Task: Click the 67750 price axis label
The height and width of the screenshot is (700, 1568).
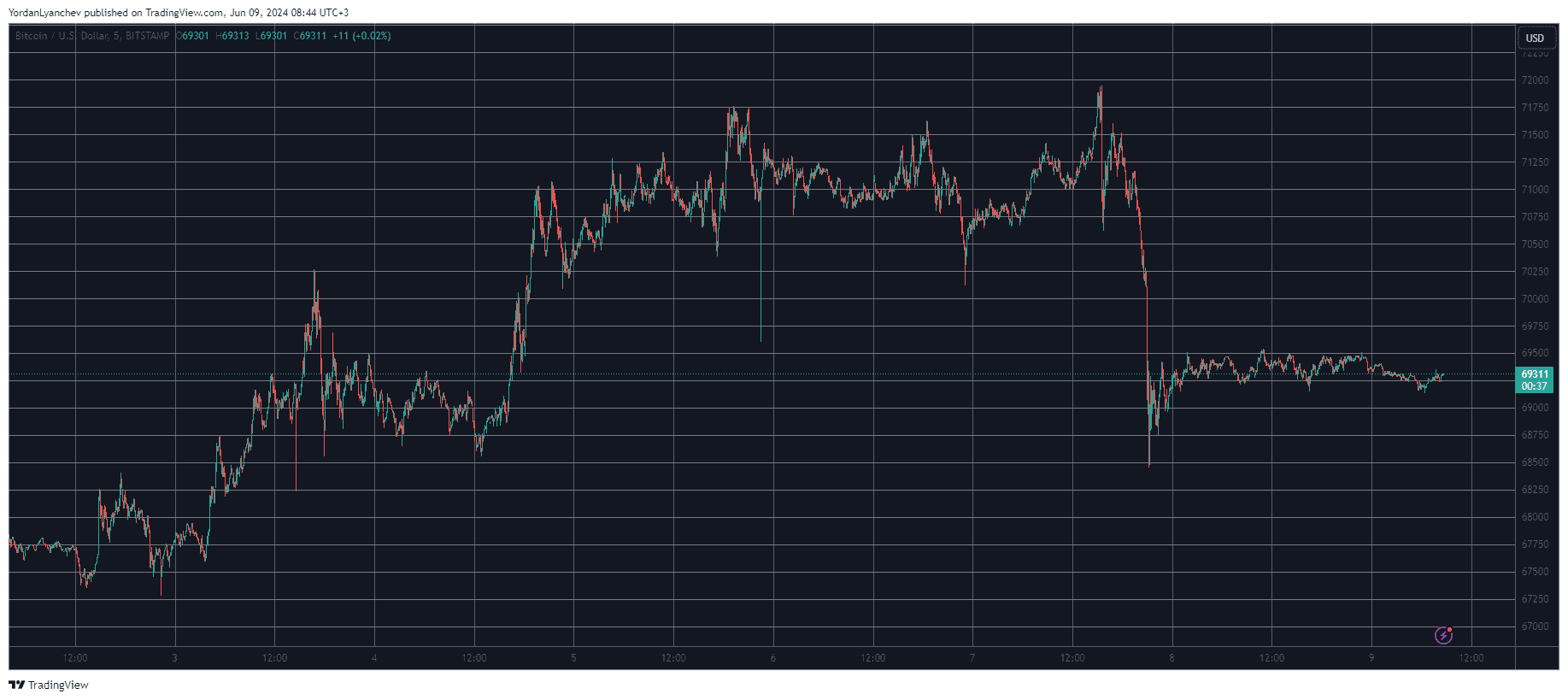Action: [x=1535, y=544]
